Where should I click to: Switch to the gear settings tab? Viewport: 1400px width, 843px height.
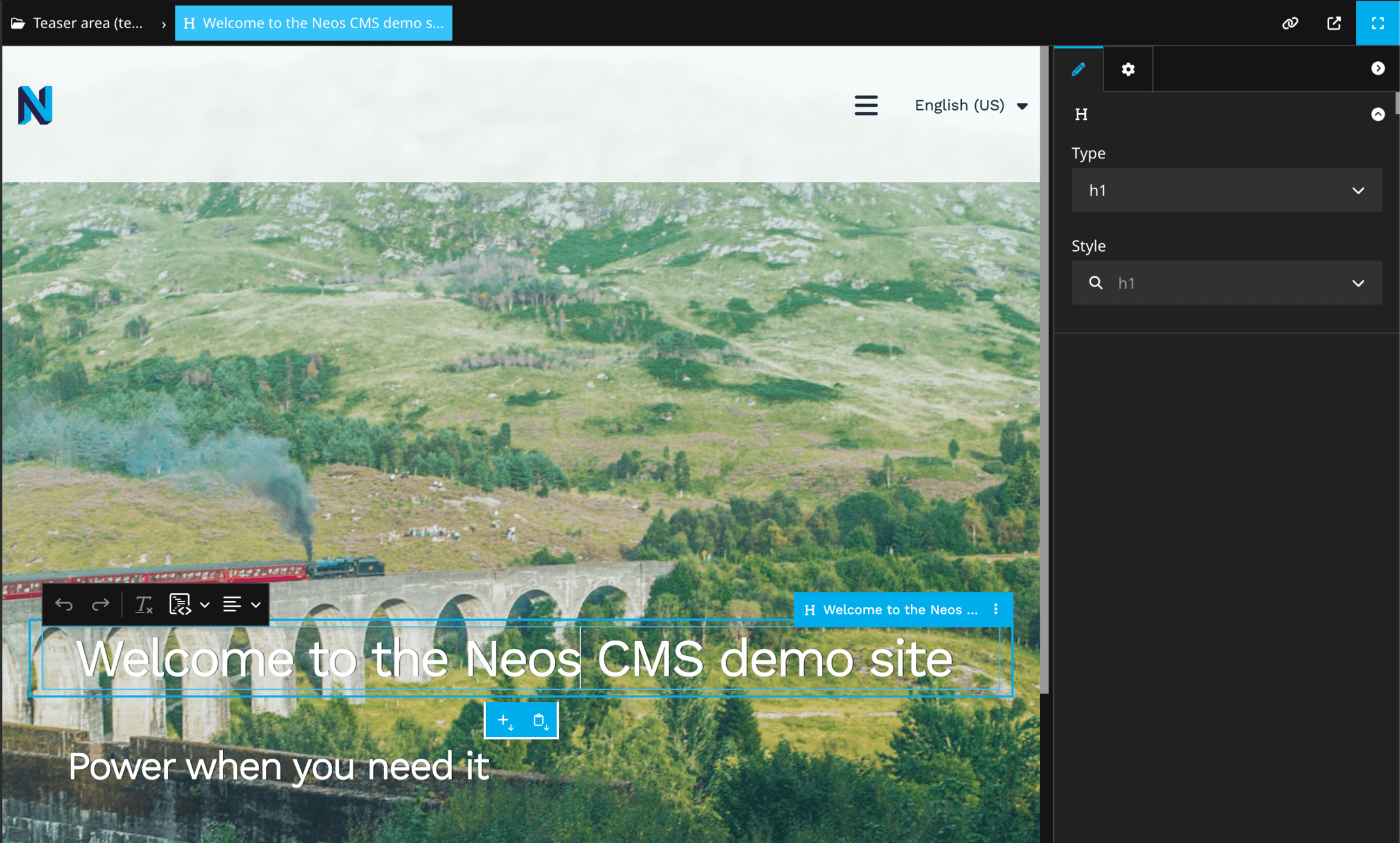pos(1128,69)
